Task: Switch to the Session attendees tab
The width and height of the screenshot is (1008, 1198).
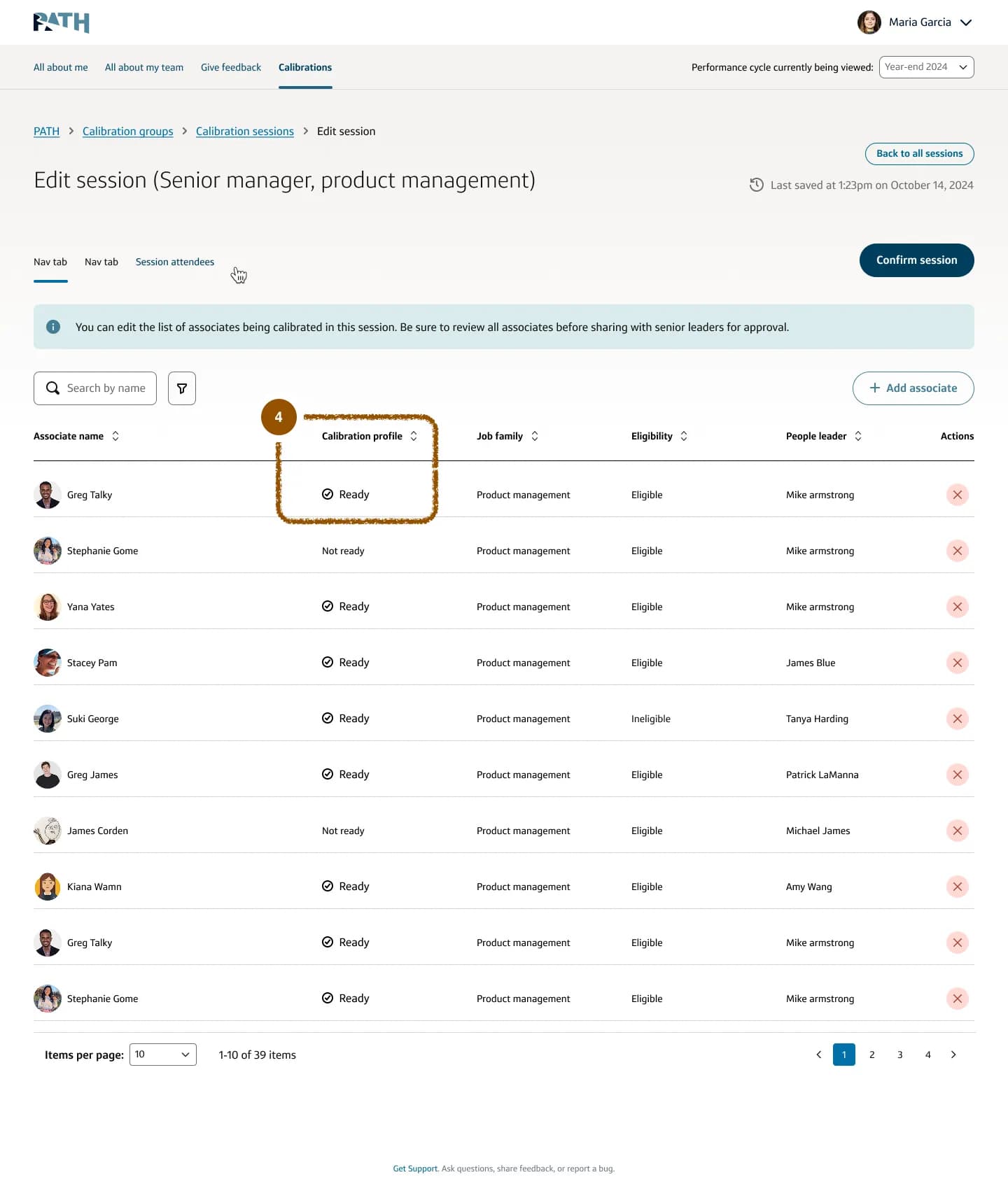Action: (175, 262)
